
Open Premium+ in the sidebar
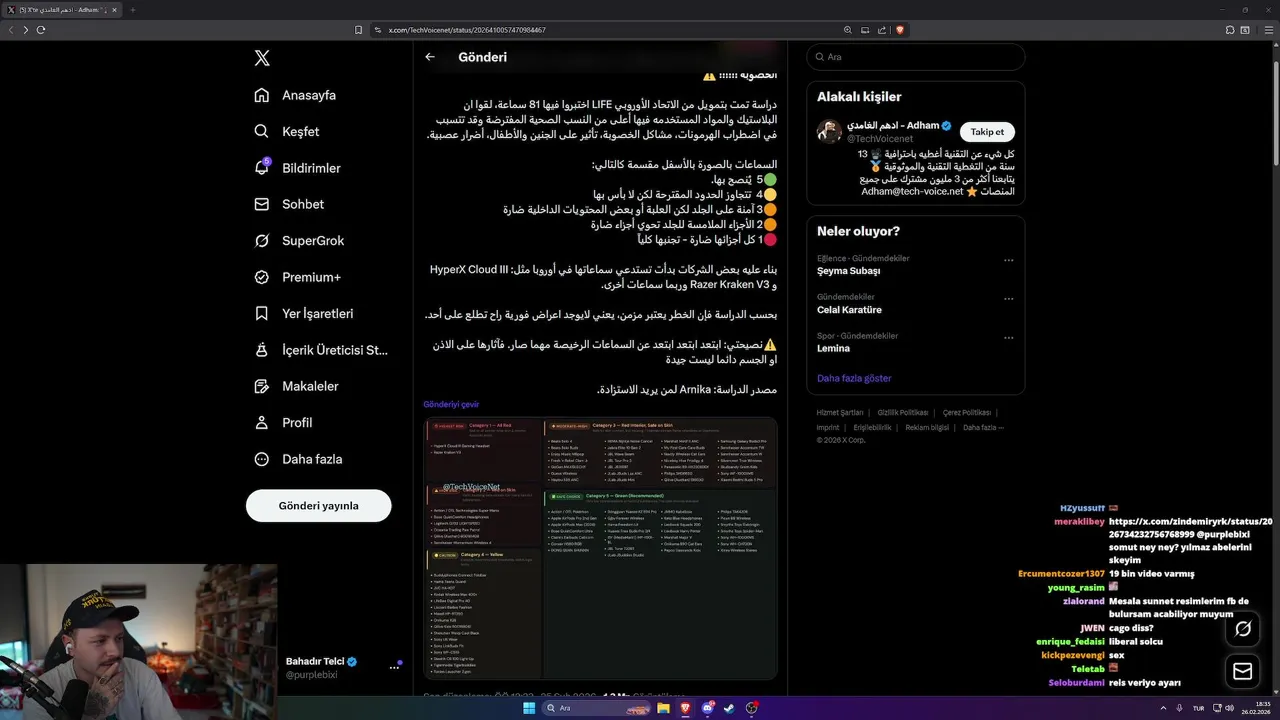coord(297,277)
